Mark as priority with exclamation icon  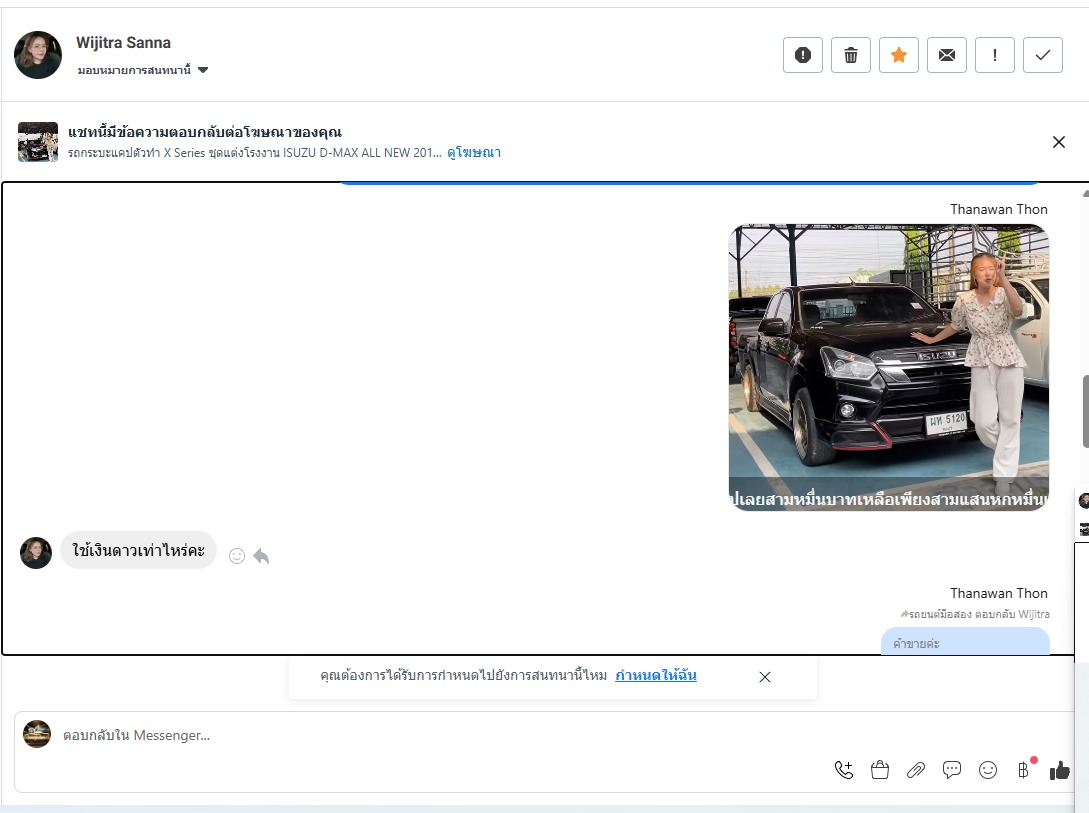pyautogui.click(x=995, y=55)
